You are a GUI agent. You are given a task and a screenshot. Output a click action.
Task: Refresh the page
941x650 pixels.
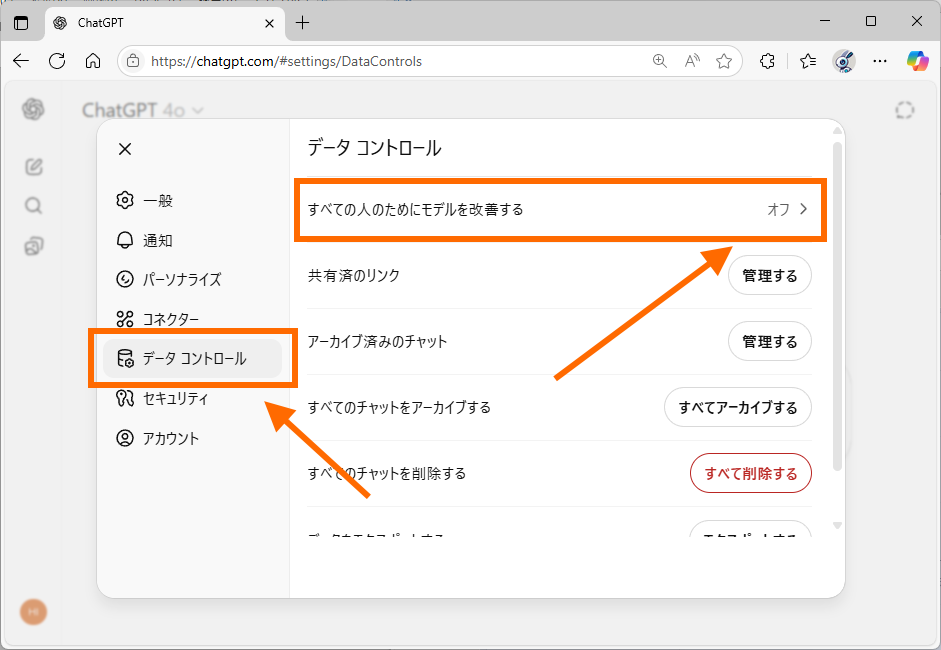(57, 61)
